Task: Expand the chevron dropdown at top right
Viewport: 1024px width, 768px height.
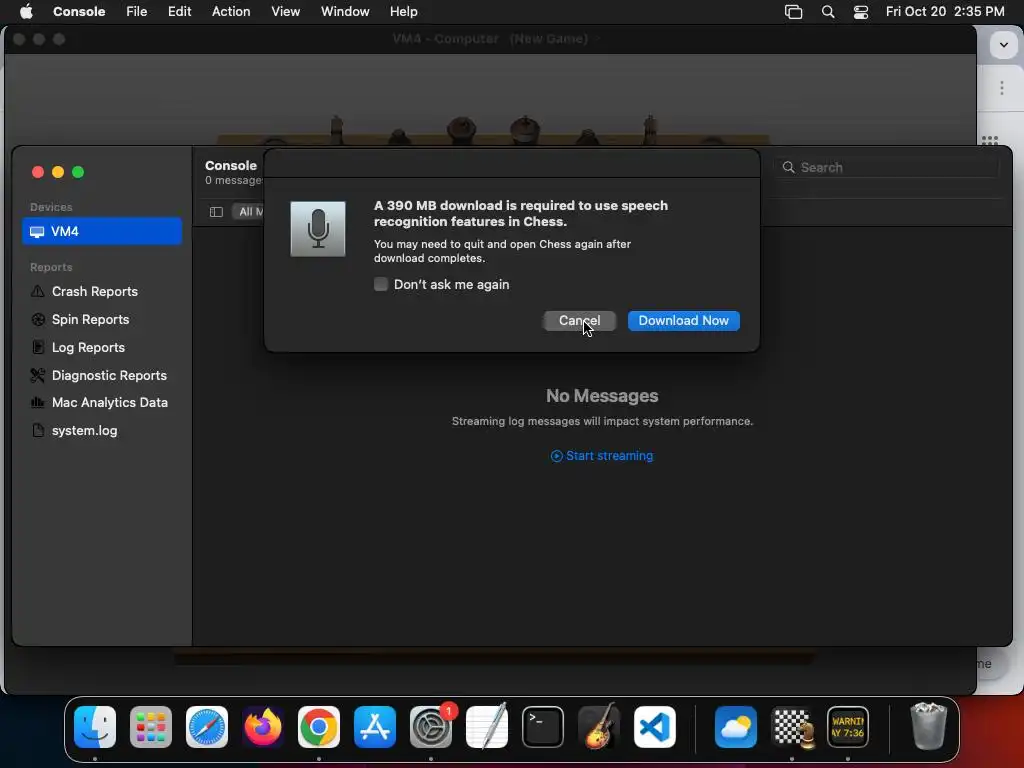Action: point(1004,45)
